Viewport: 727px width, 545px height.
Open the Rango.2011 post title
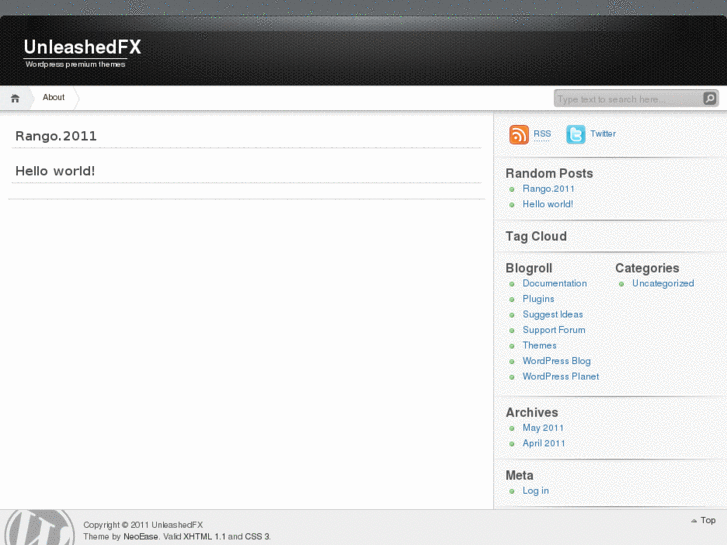pos(56,136)
